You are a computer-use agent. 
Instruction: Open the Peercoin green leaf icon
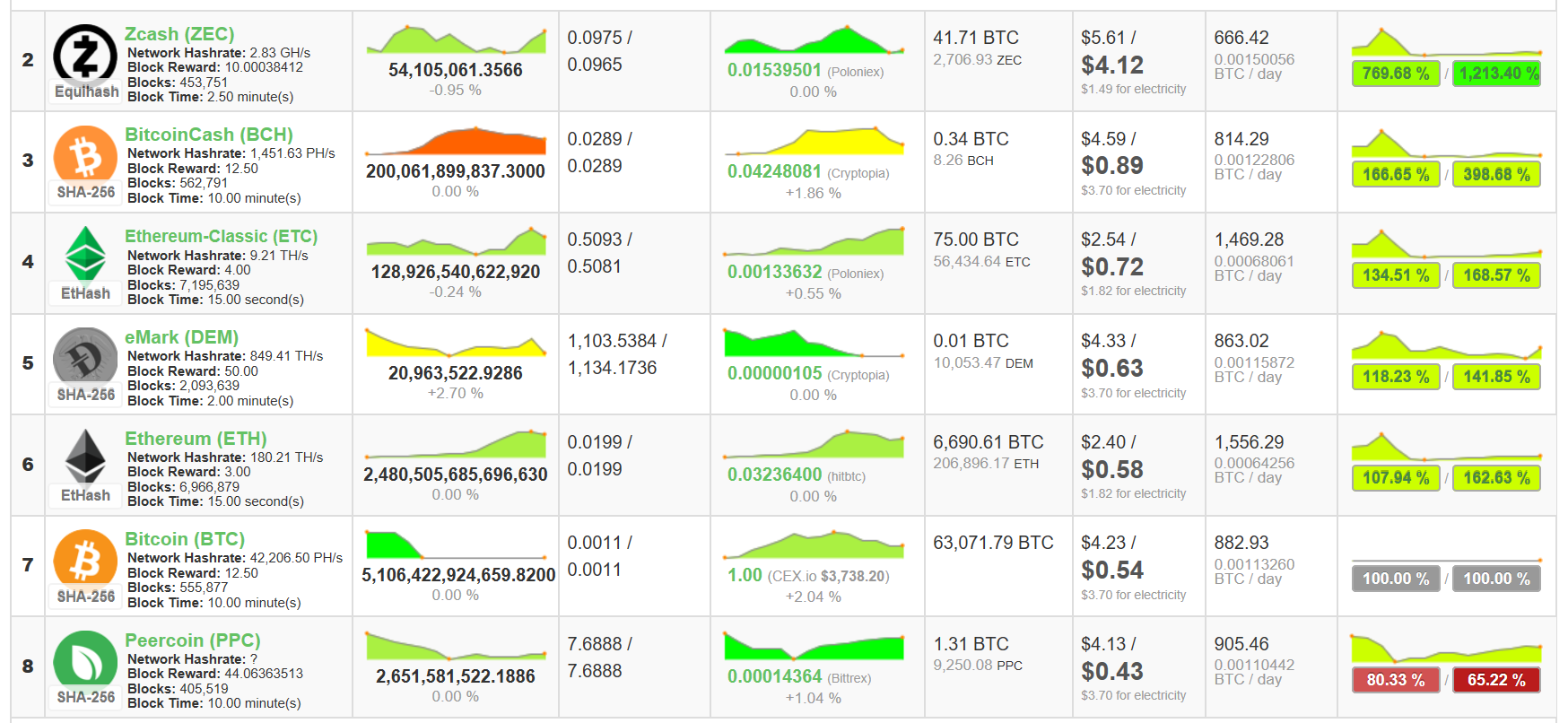click(85, 660)
